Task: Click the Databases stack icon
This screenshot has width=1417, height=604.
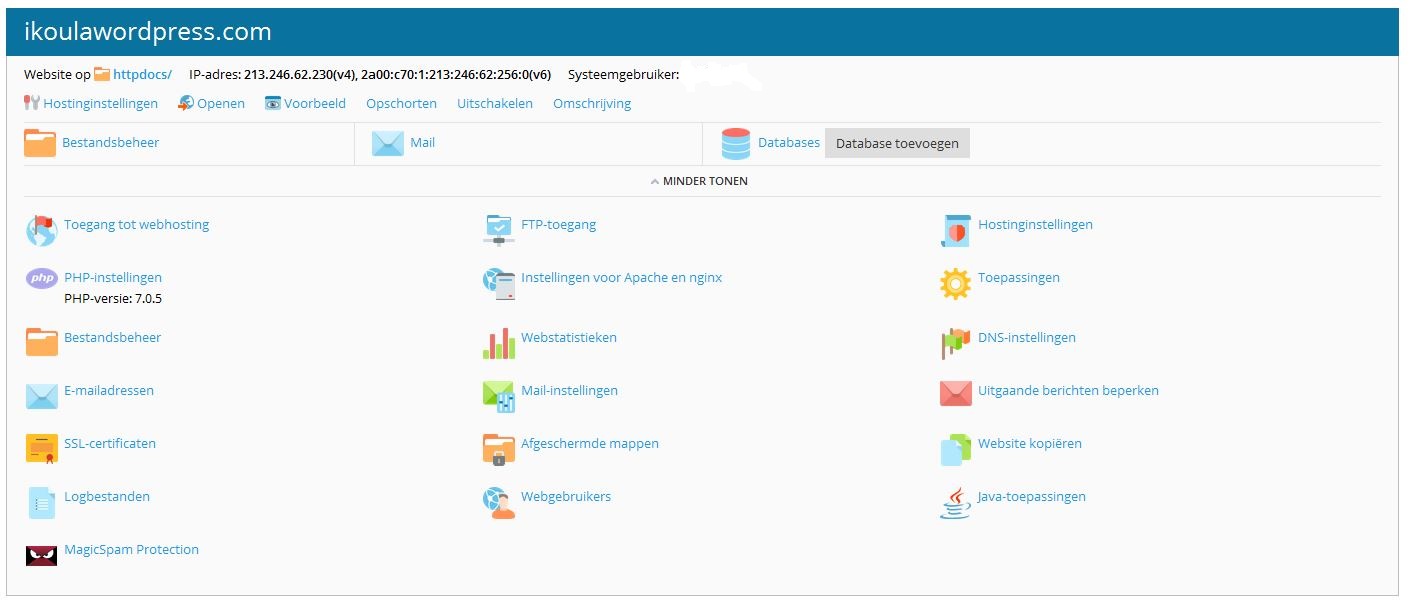Action: point(735,144)
